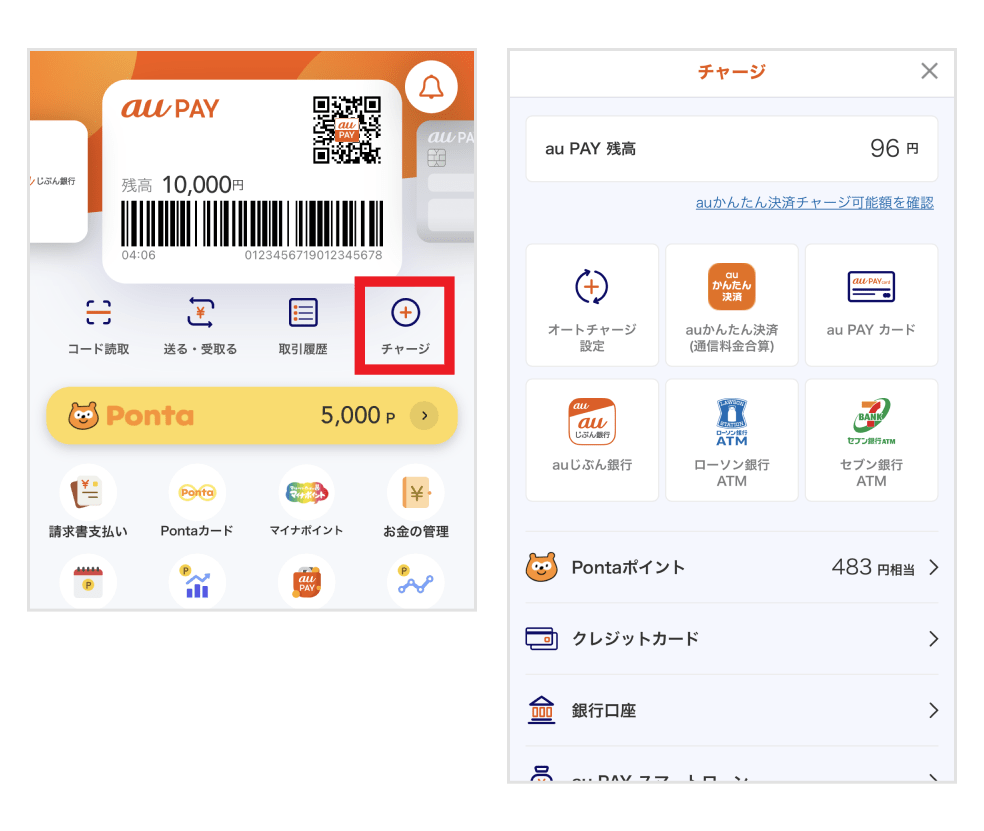Image resolution: width=984 pixels, height=831 pixels.
Task: Tap the bar chart point icon
Action: pos(197,582)
